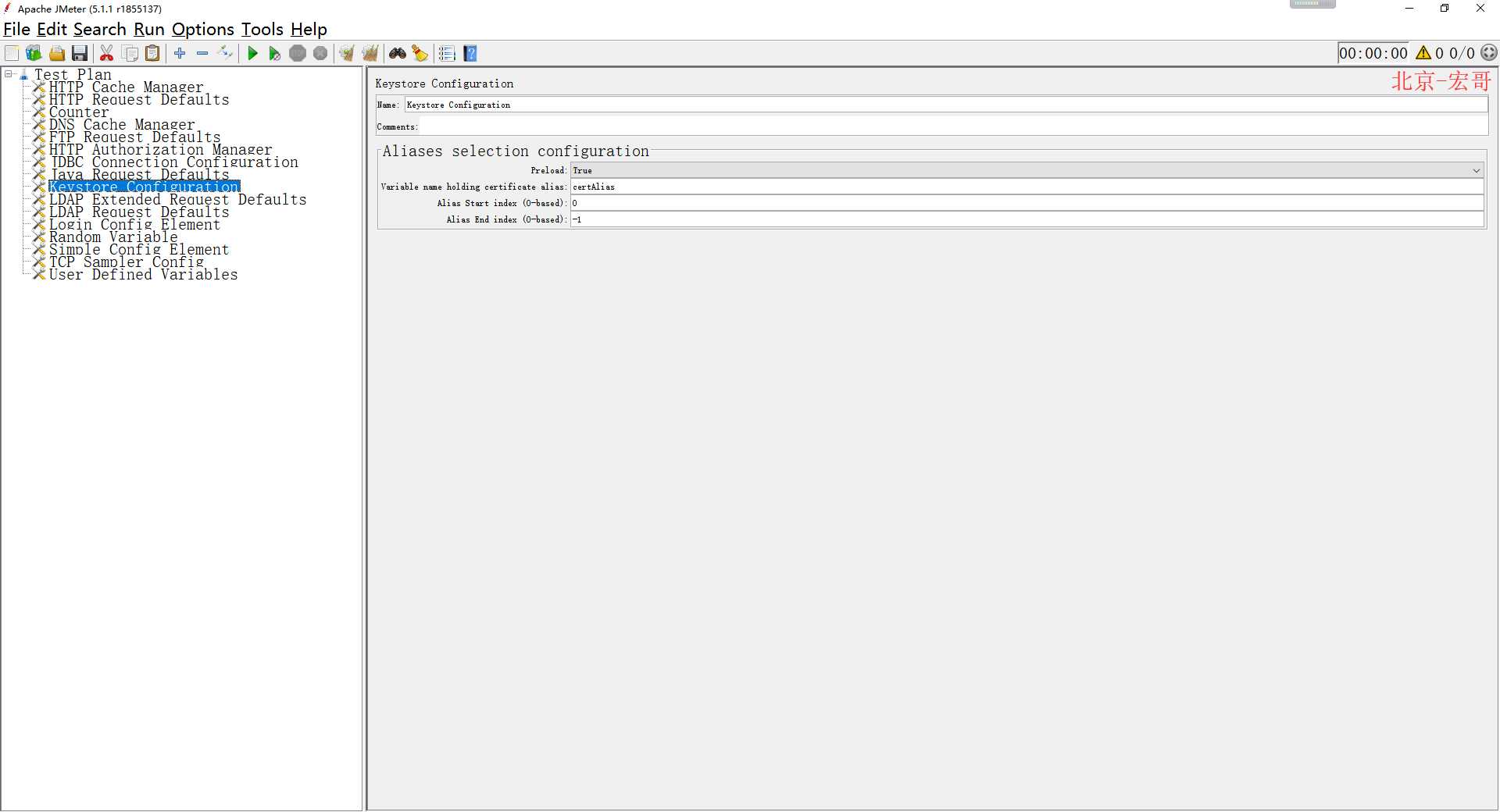This screenshot has width=1500, height=812.
Task: Click the 0/0 active threads counter
Action: tap(1462, 53)
